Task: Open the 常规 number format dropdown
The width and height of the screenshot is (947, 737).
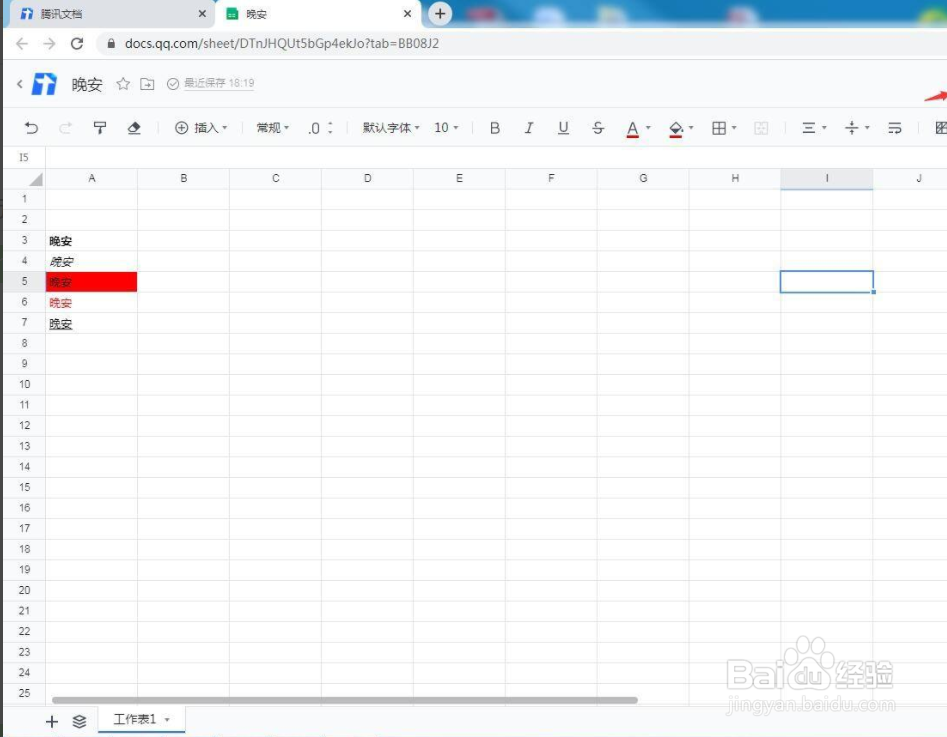Action: click(272, 128)
